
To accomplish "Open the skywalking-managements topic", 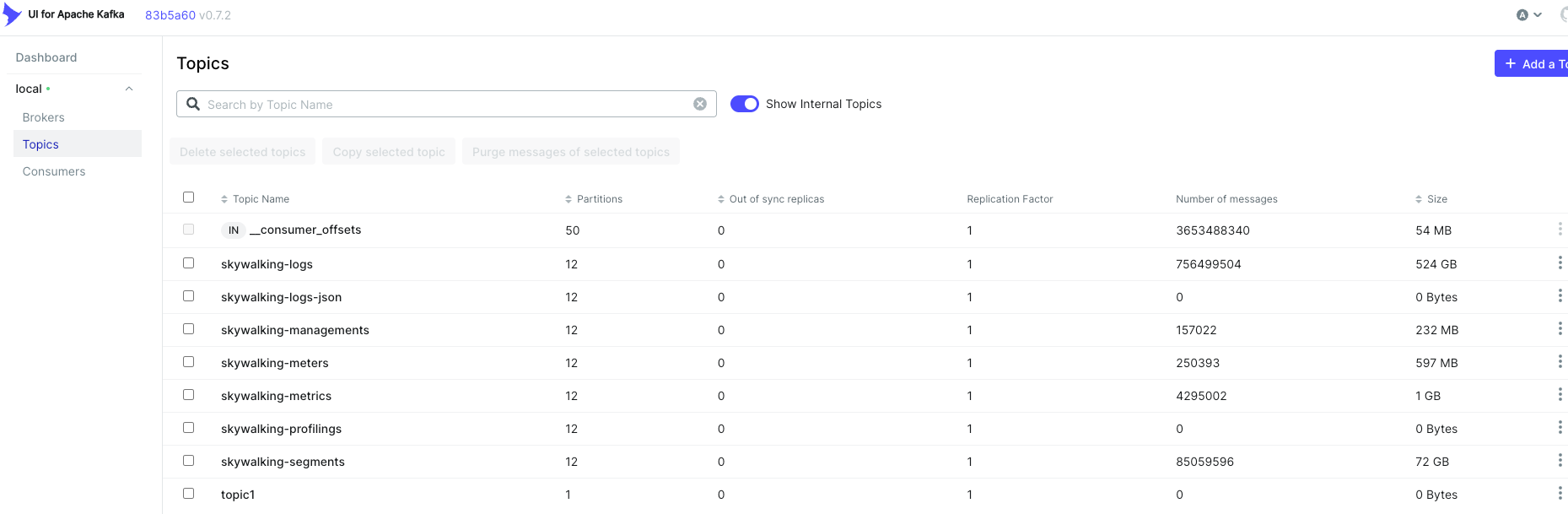I will click(295, 330).
